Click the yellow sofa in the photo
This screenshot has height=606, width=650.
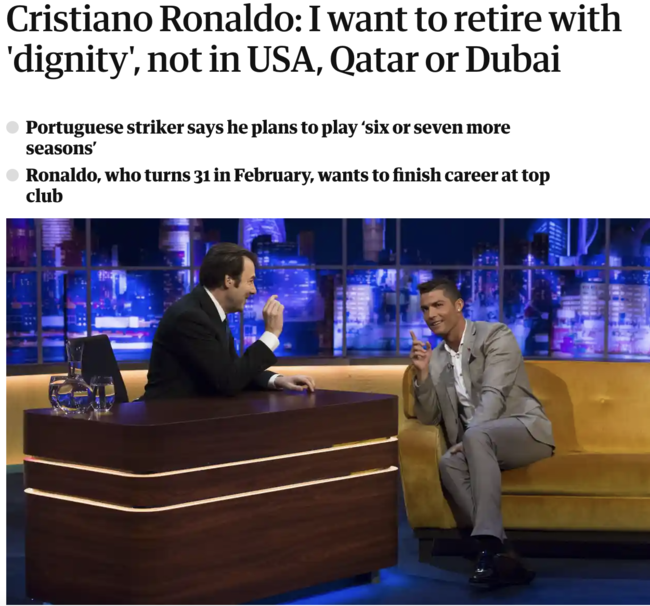[539, 448]
